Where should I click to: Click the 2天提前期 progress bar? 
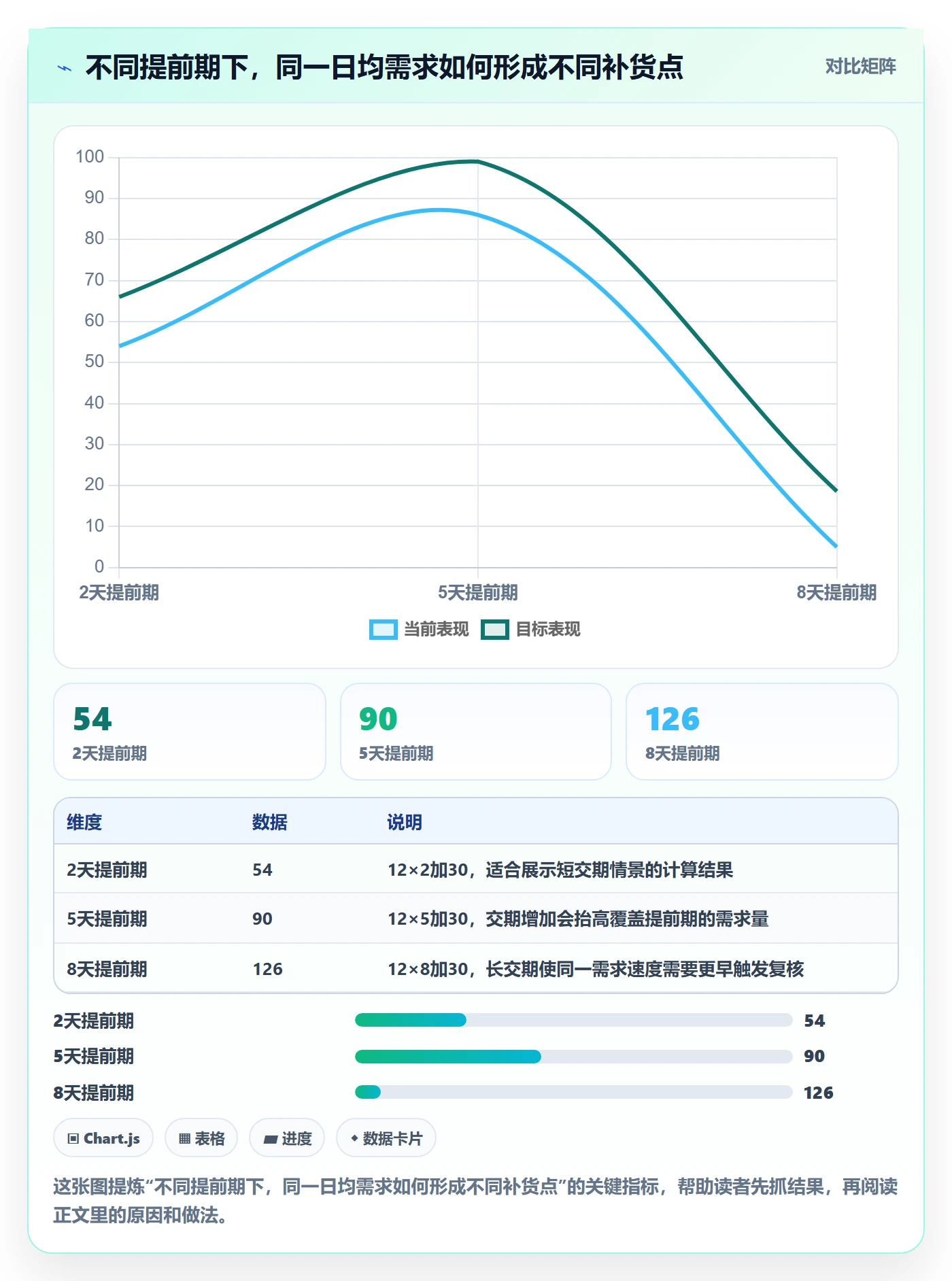coord(573,1020)
